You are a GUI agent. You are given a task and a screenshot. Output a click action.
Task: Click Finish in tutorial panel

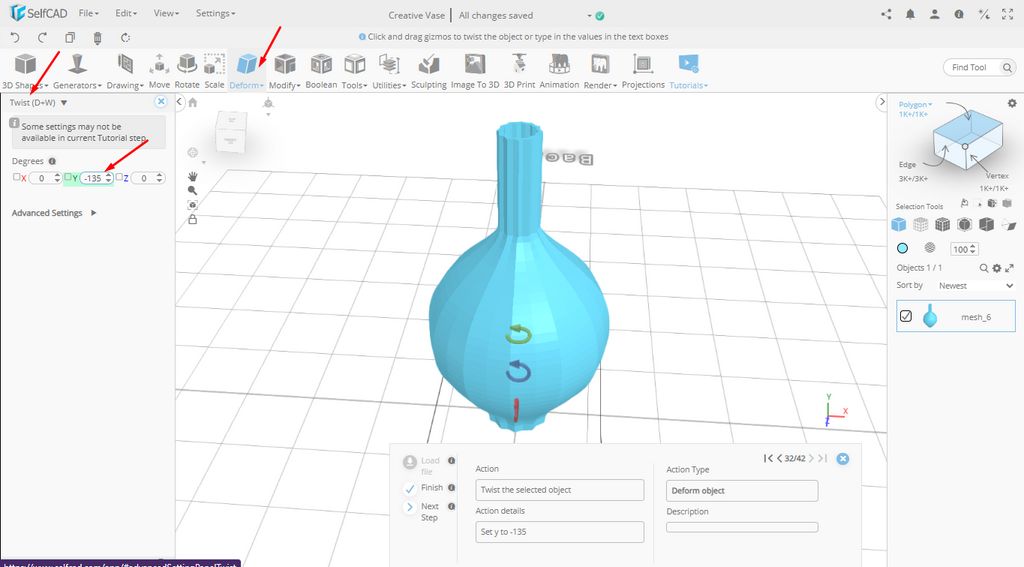[x=424, y=488]
